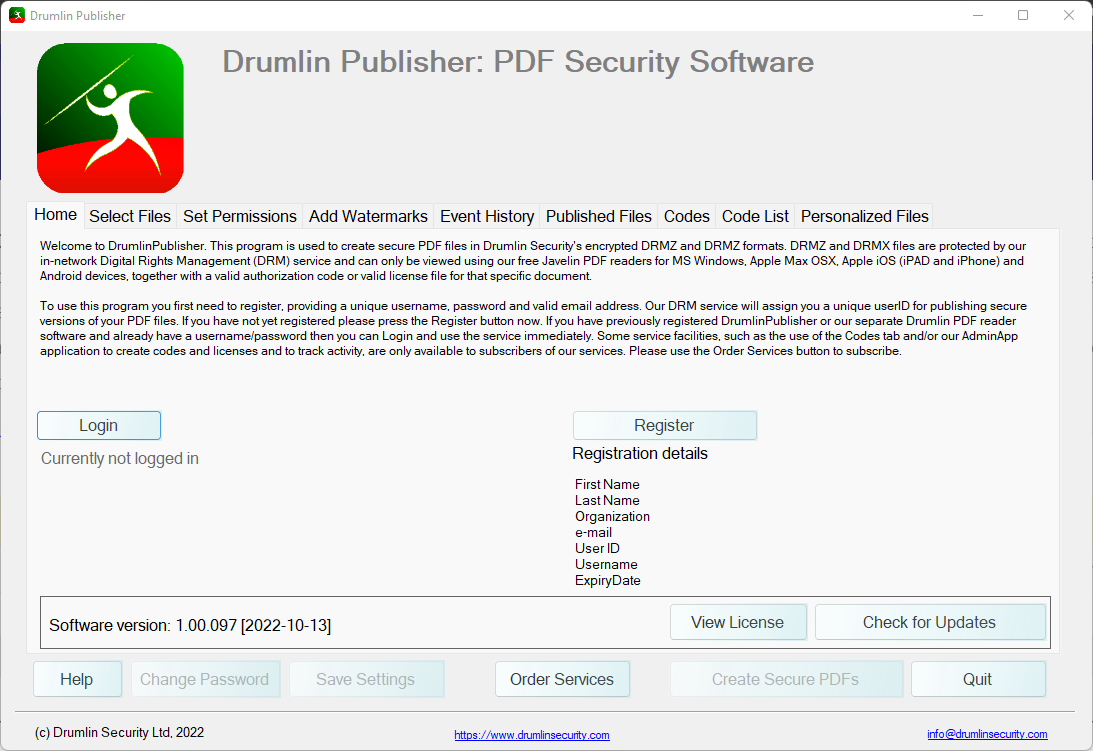Open the Help dialog
Viewport: 1093px width, 751px height.
77,679
